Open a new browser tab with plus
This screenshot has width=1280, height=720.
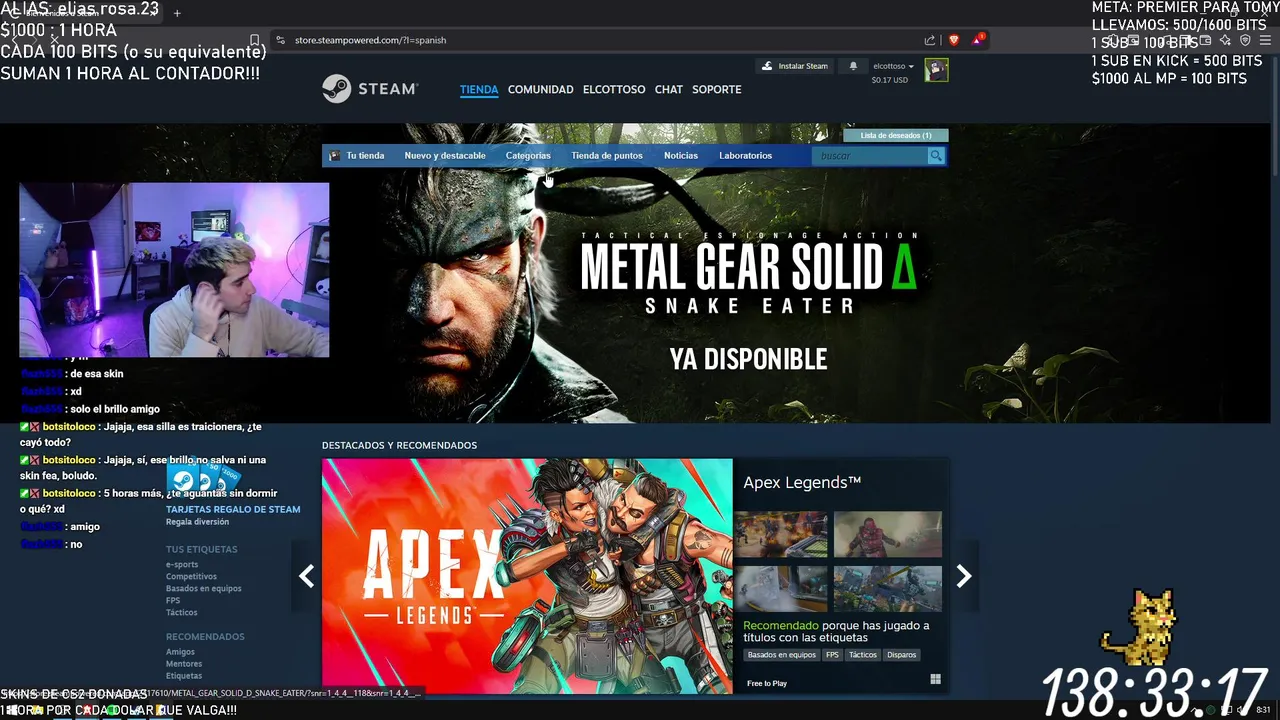click(x=177, y=13)
